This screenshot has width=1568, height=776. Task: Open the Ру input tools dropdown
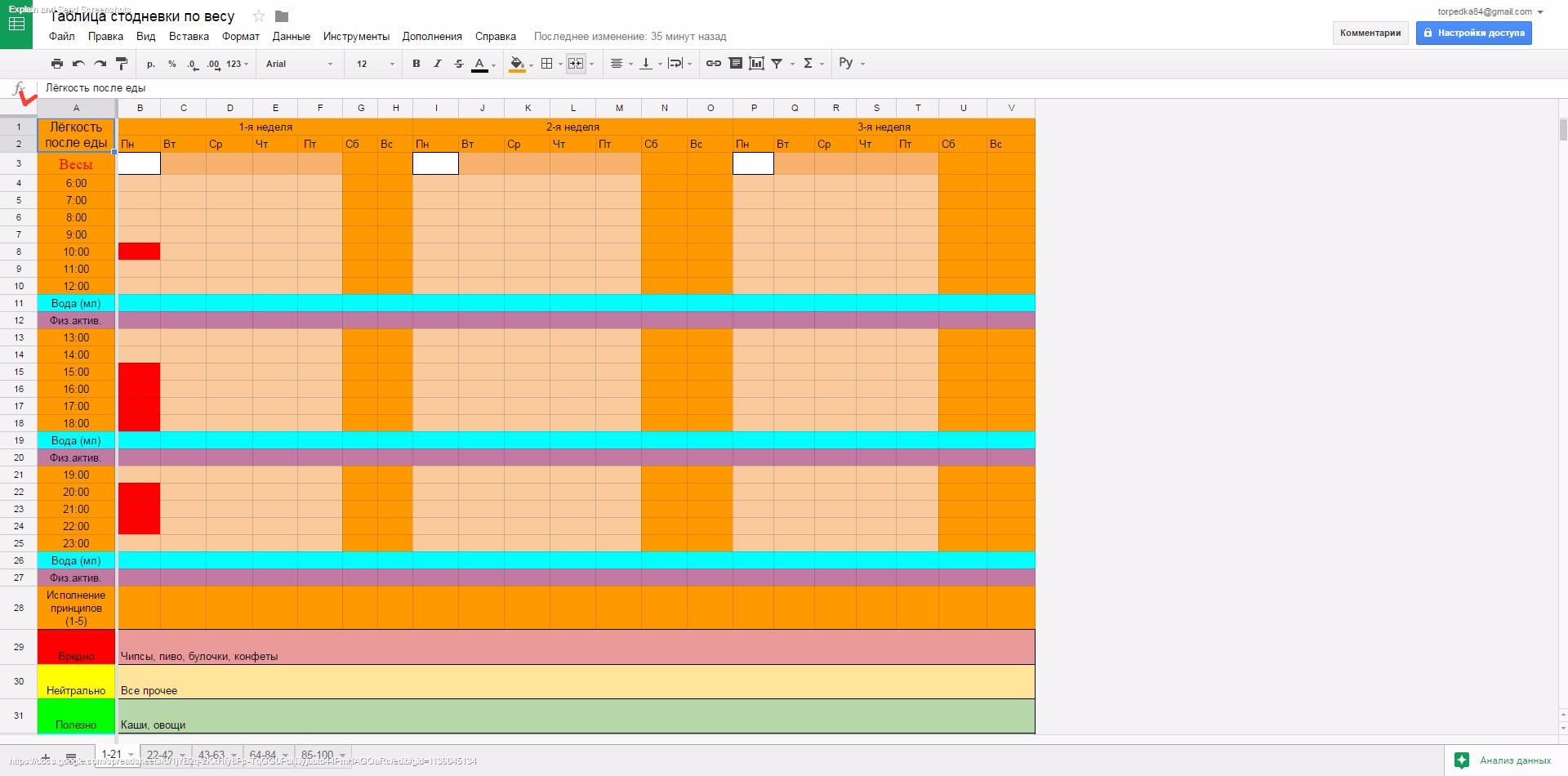[852, 64]
